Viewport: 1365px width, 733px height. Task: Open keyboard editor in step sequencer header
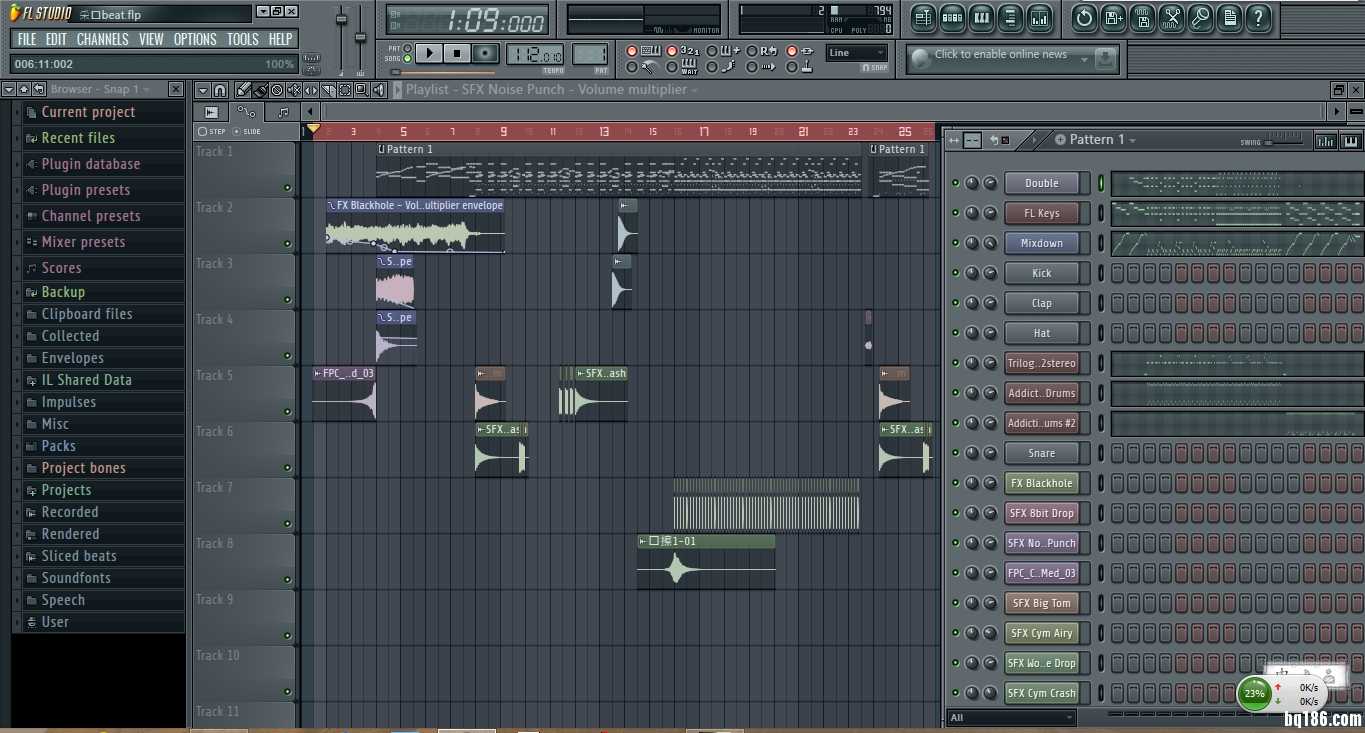coord(1351,141)
